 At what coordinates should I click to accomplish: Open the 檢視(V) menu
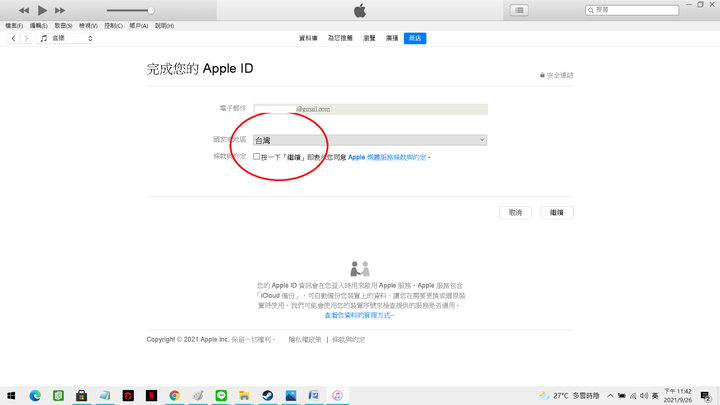pos(88,26)
